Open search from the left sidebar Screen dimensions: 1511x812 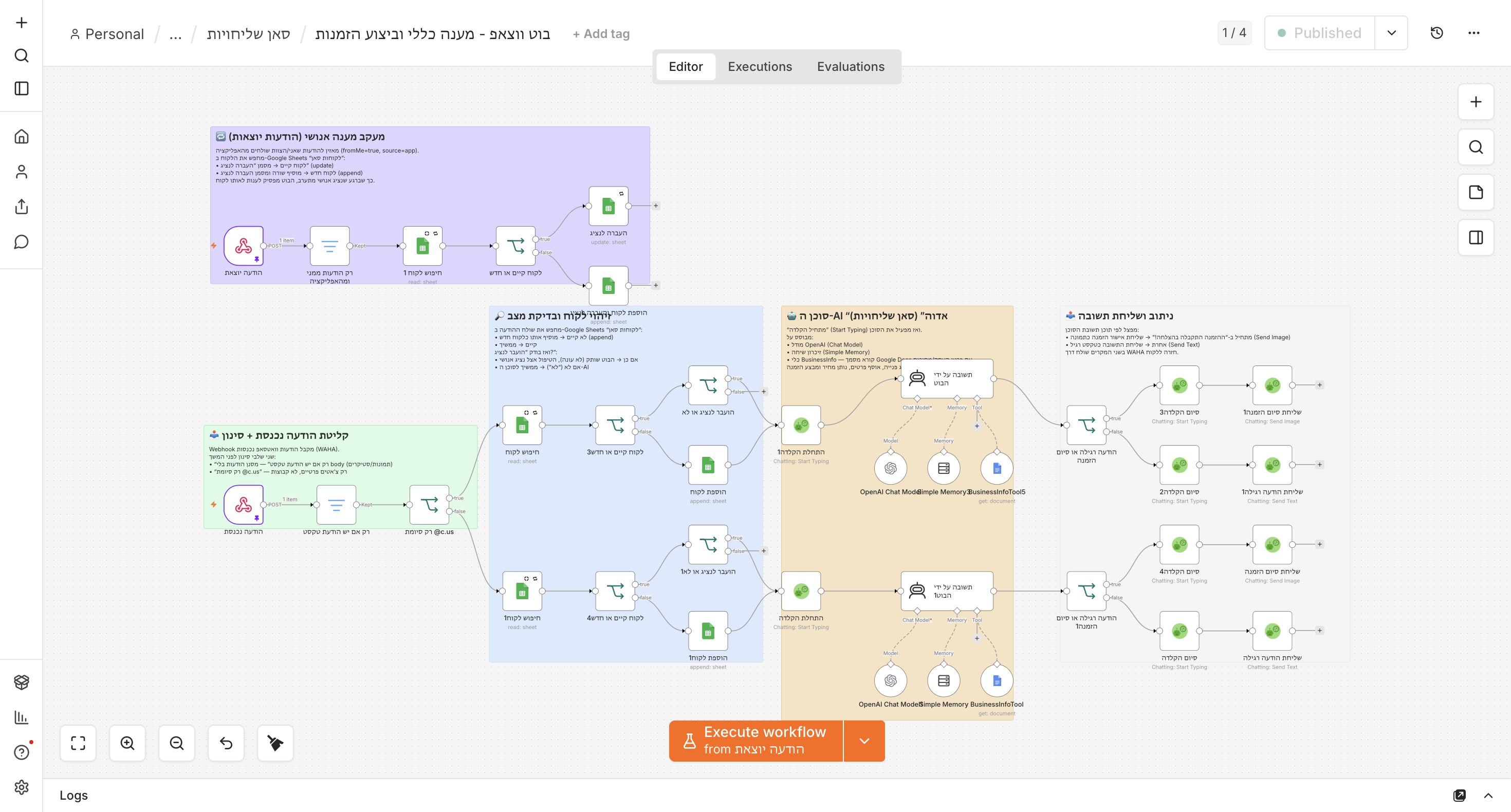pyautogui.click(x=22, y=56)
